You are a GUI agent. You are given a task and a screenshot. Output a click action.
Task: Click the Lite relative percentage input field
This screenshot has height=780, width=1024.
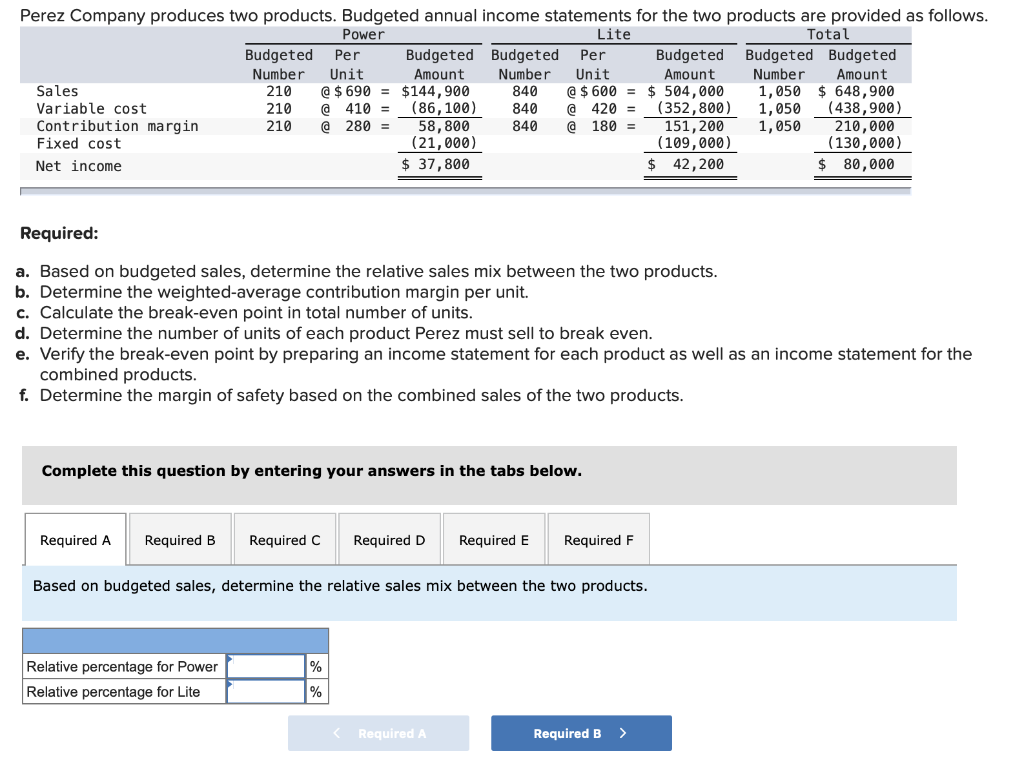(x=264, y=691)
